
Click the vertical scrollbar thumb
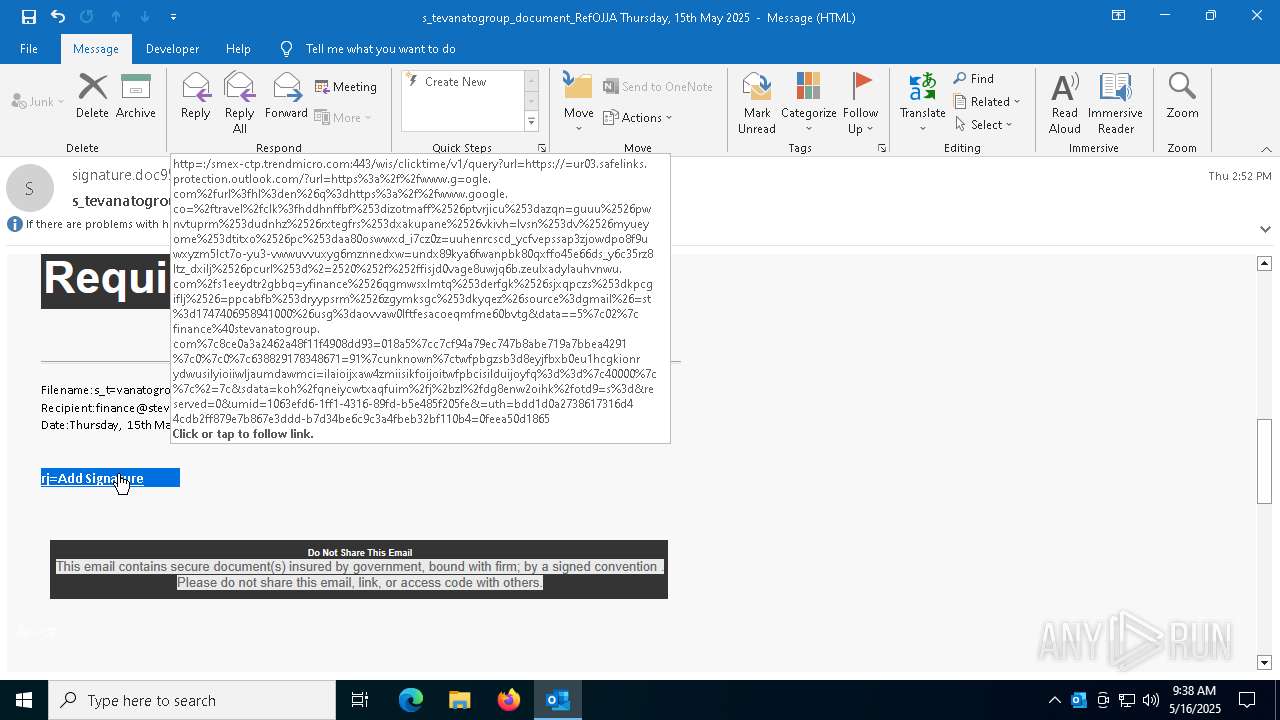point(1264,461)
